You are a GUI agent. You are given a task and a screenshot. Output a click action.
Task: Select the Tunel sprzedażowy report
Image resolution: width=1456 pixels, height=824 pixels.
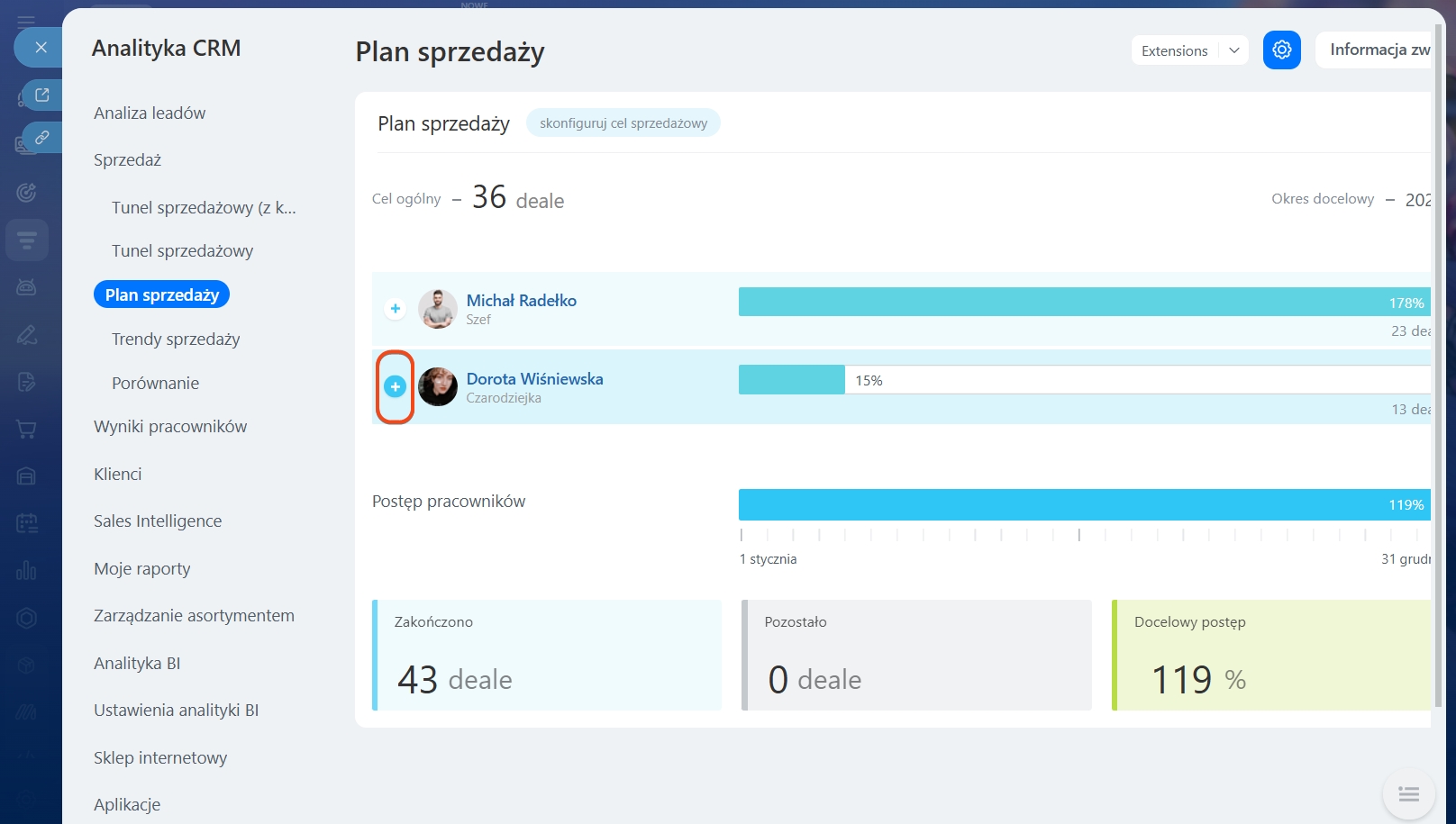tap(182, 251)
